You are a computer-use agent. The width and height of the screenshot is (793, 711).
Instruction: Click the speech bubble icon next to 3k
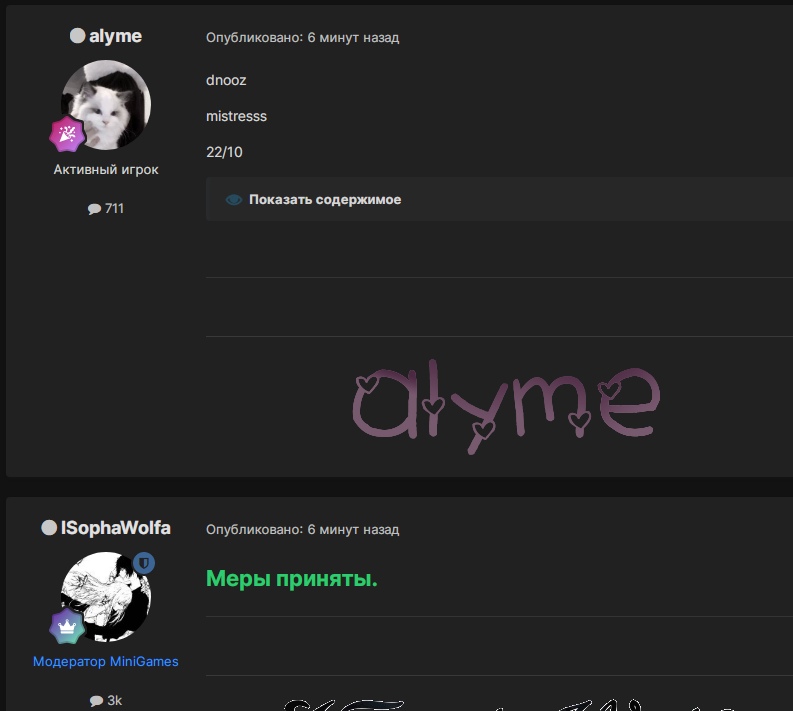(96, 701)
